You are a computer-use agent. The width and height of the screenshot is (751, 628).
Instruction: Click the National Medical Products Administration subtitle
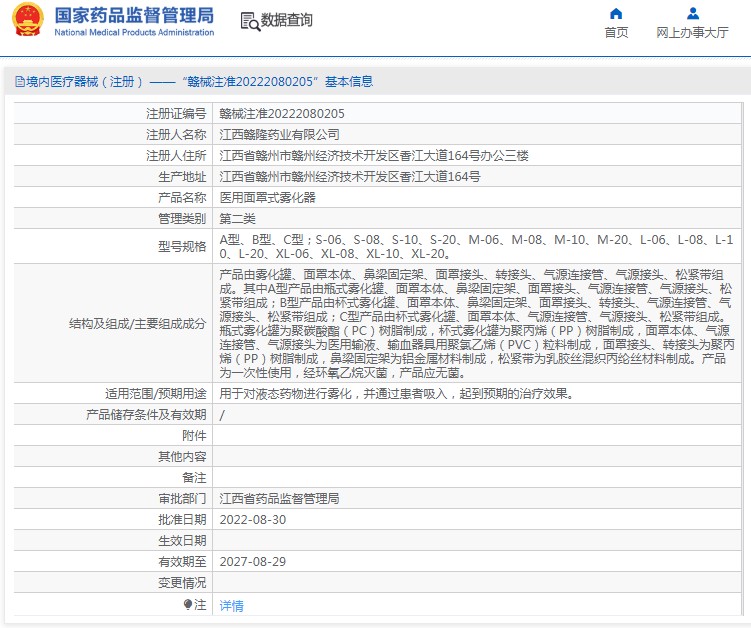coord(134,33)
